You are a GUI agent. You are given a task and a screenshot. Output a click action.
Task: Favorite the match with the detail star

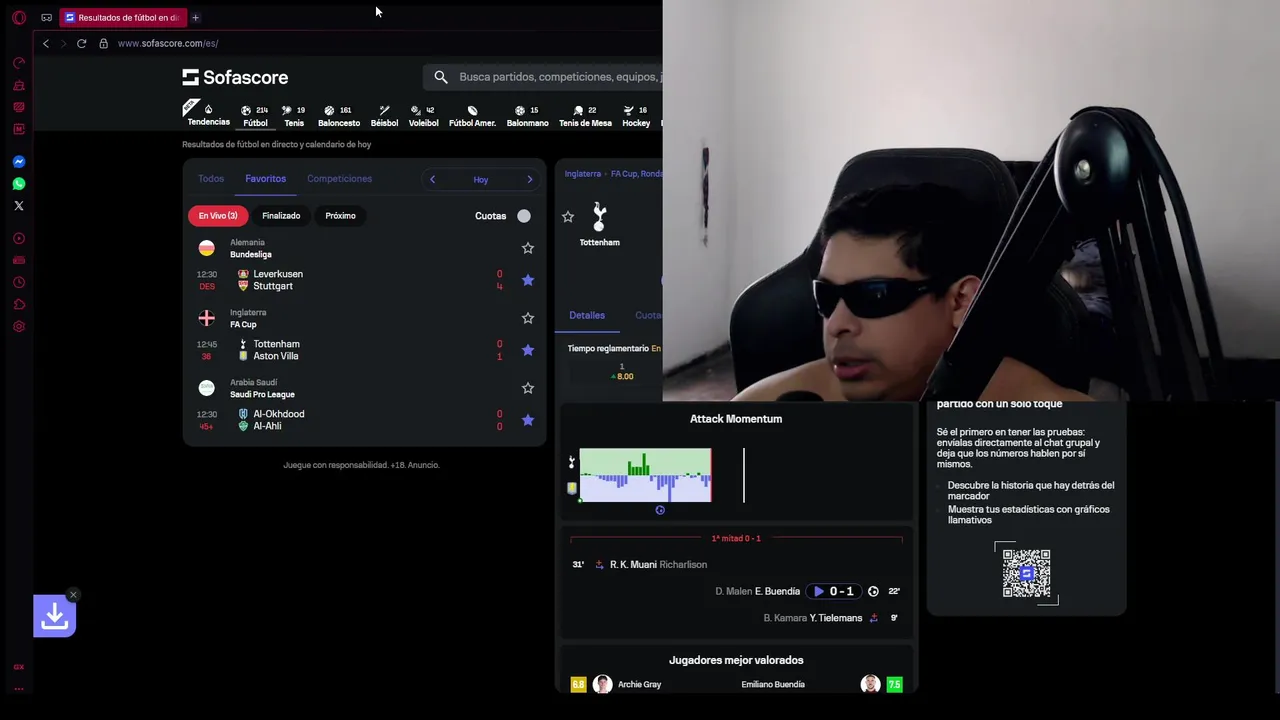568,216
